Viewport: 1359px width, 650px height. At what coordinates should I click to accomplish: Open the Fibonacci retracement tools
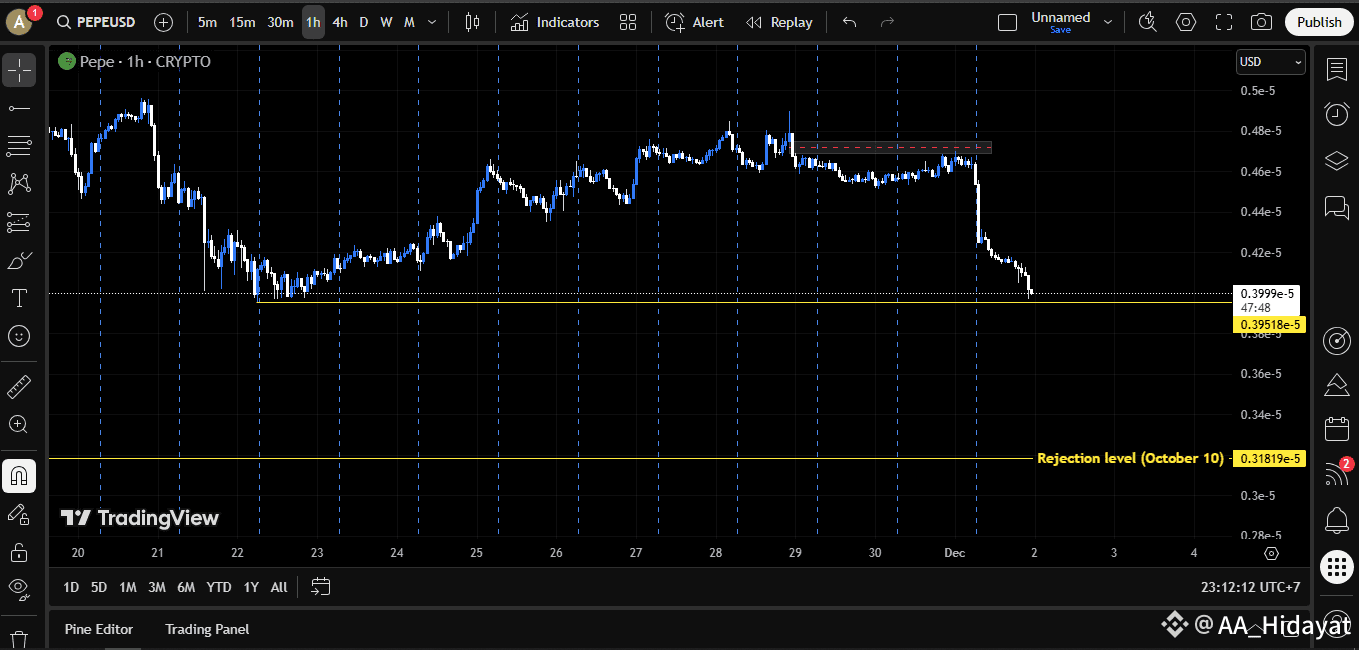click(19, 146)
